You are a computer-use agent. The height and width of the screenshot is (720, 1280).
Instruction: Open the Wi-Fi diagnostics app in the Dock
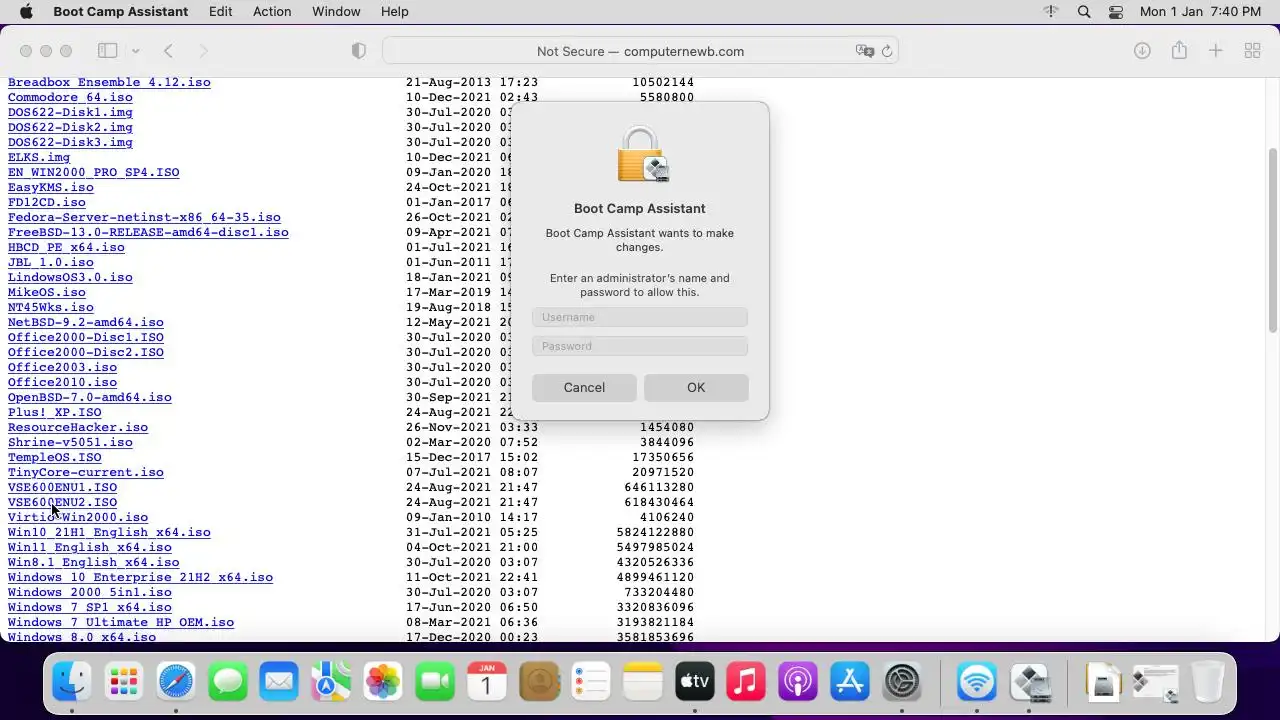click(977, 683)
